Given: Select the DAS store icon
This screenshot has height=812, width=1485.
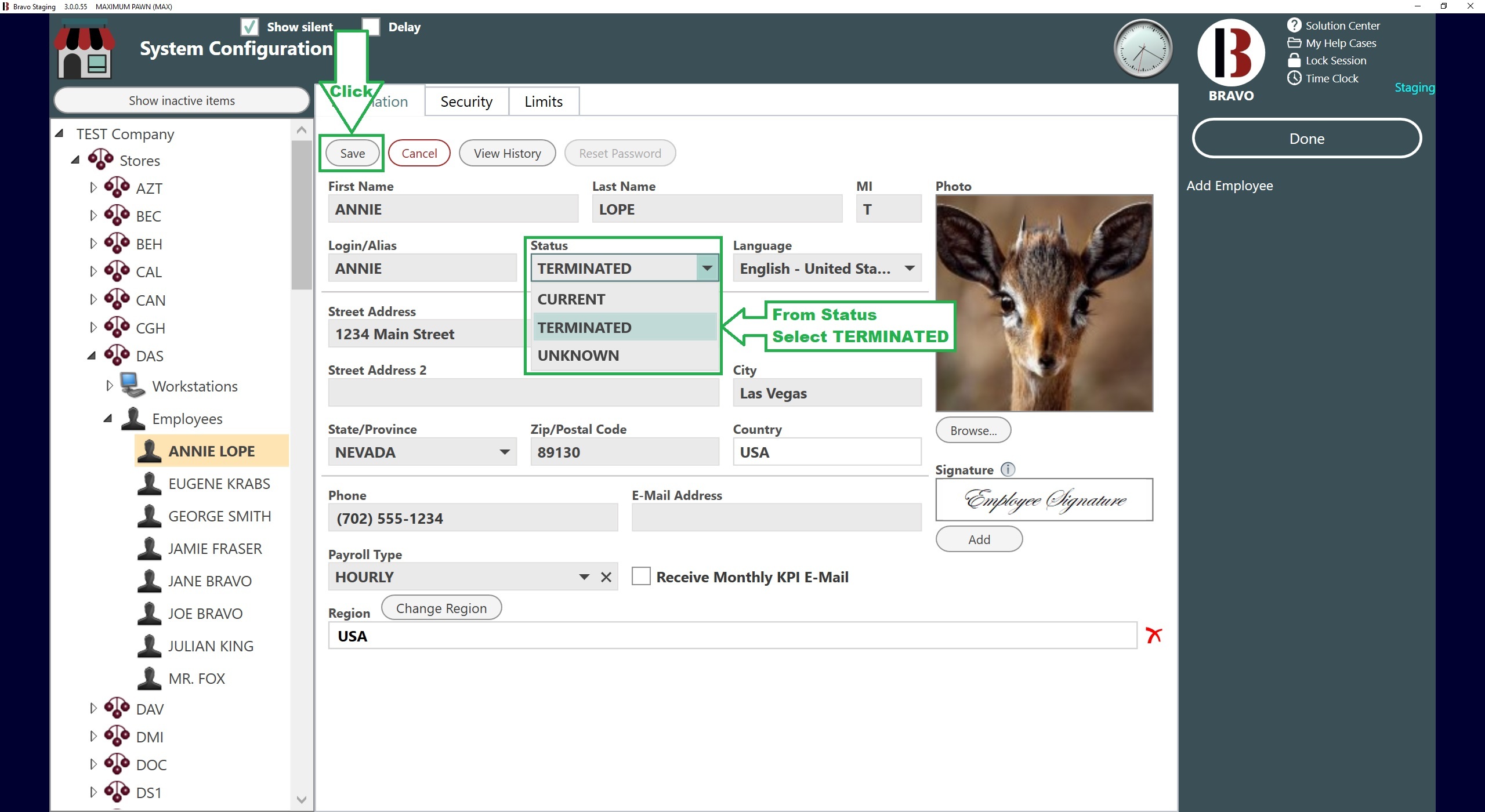Looking at the screenshot, I should [x=117, y=355].
